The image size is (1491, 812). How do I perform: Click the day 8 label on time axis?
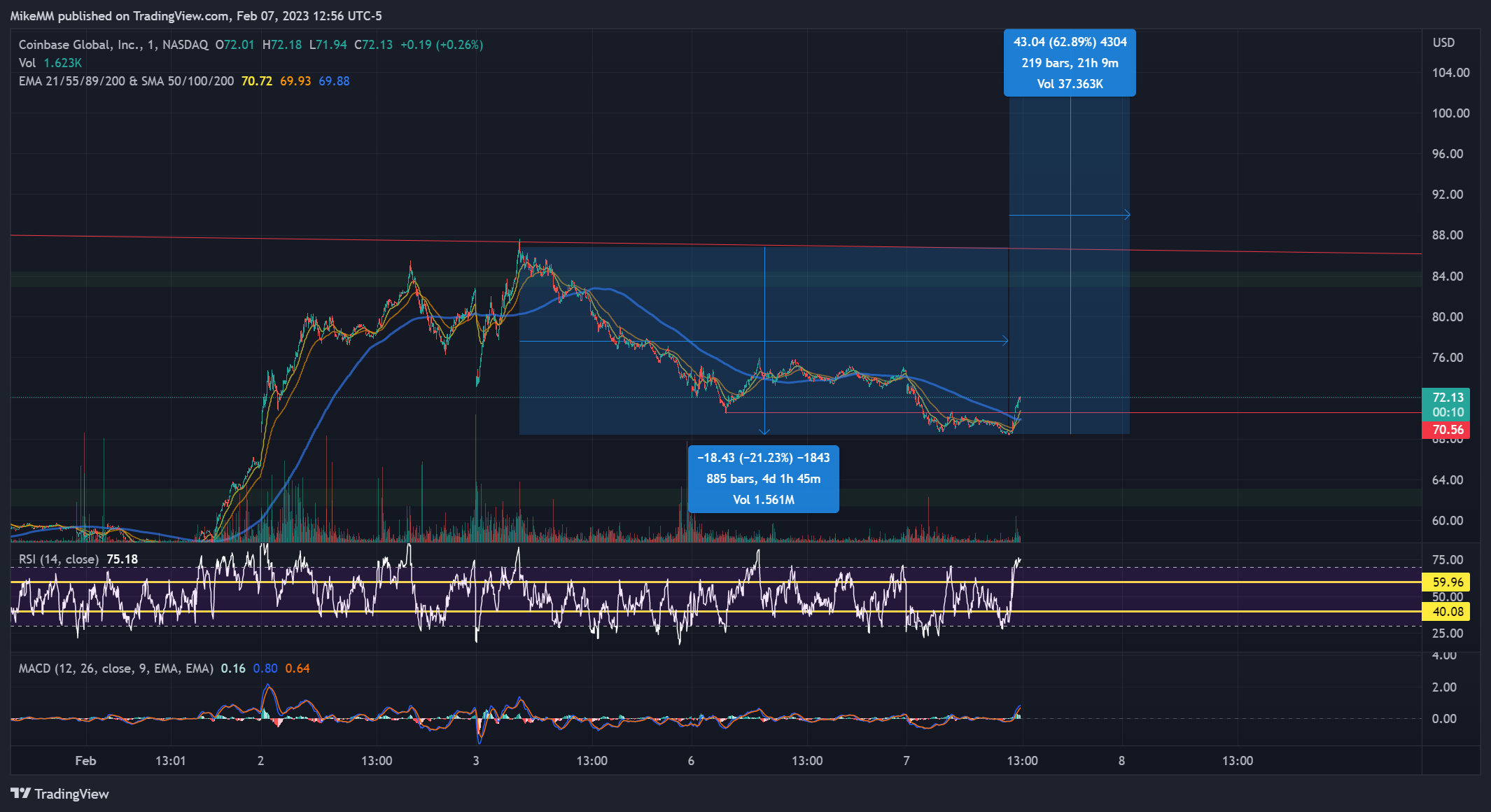tap(1121, 760)
